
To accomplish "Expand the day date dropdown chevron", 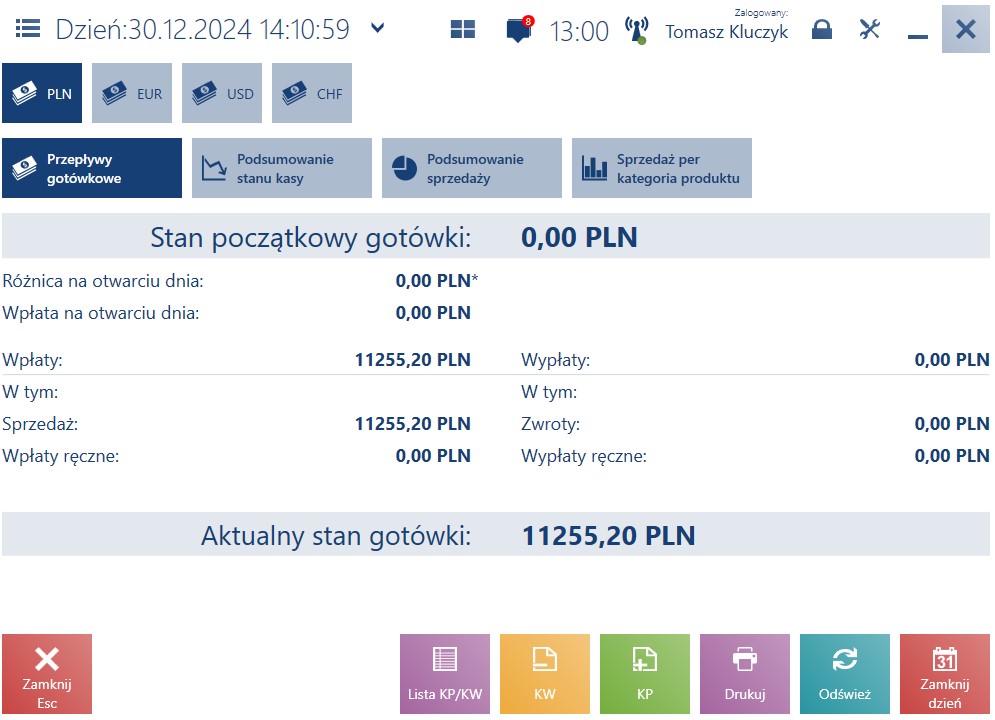I will click(x=378, y=28).
